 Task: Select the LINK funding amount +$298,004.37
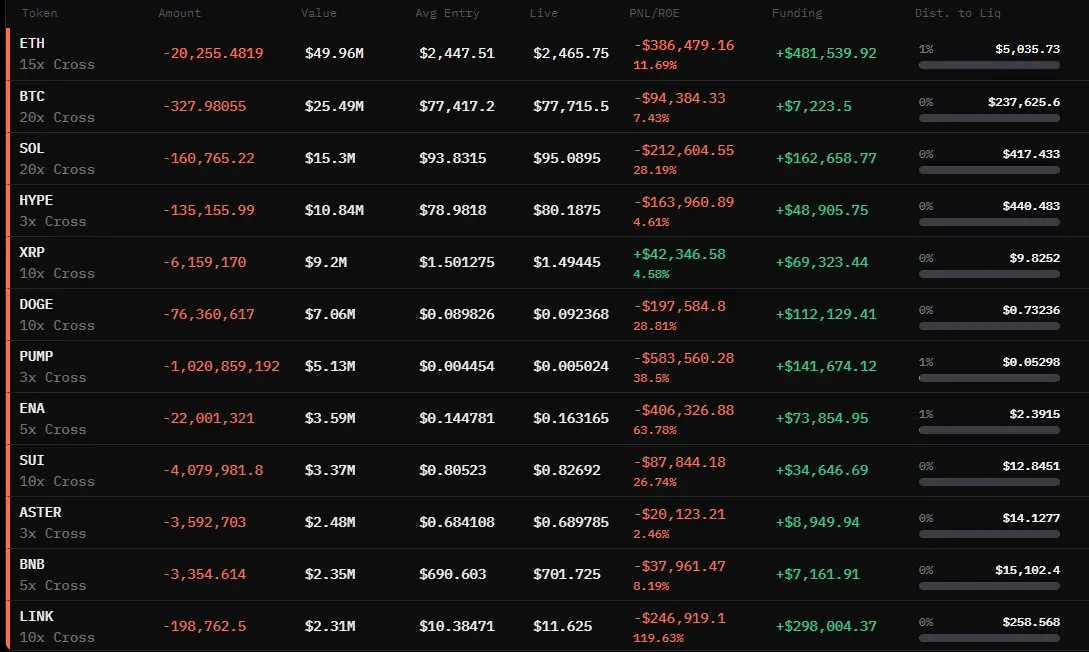pyautogui.click(x=826, y=626)
